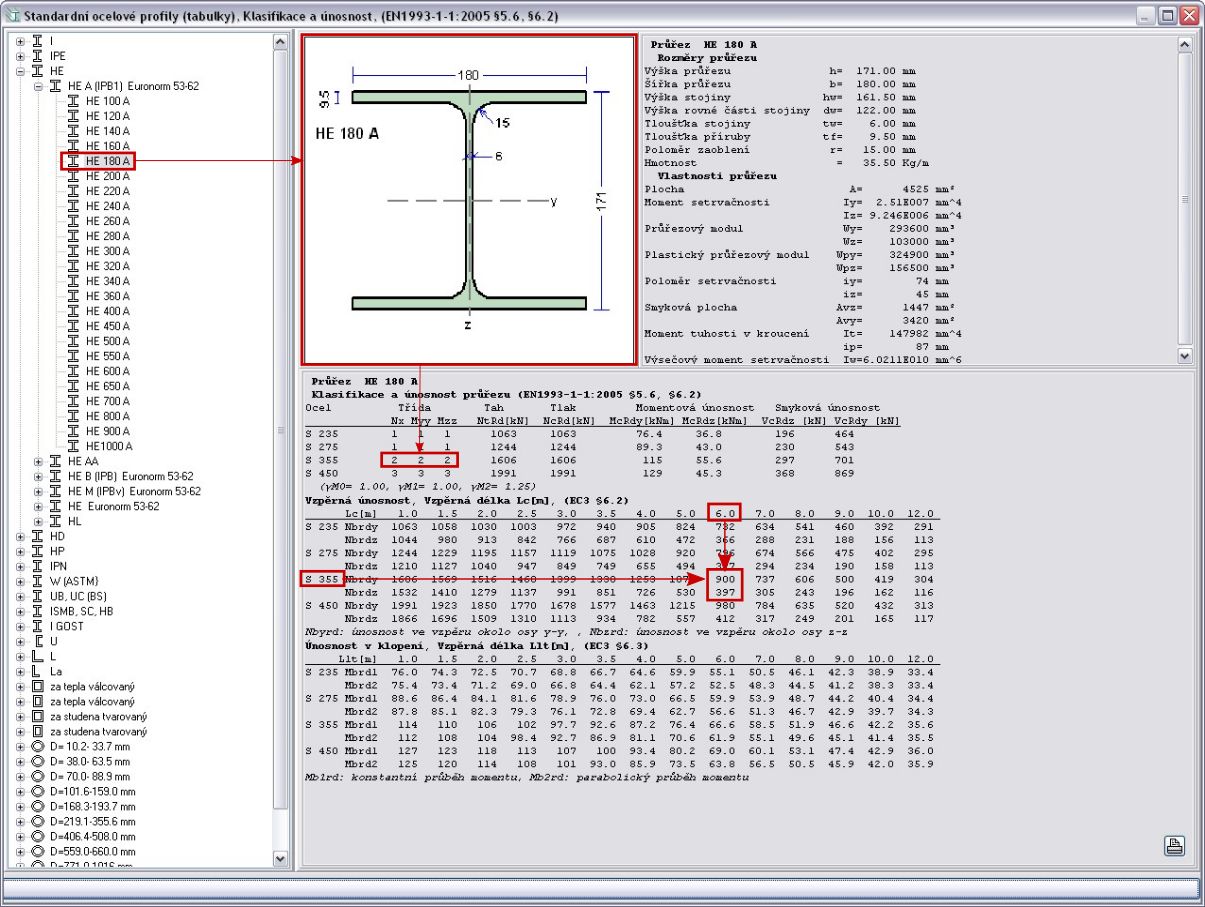Click the circular tube icon for D= 10.2- 33.7 mm
The height and width of the screenshot is (907, 1205).
tap(38, 746)
